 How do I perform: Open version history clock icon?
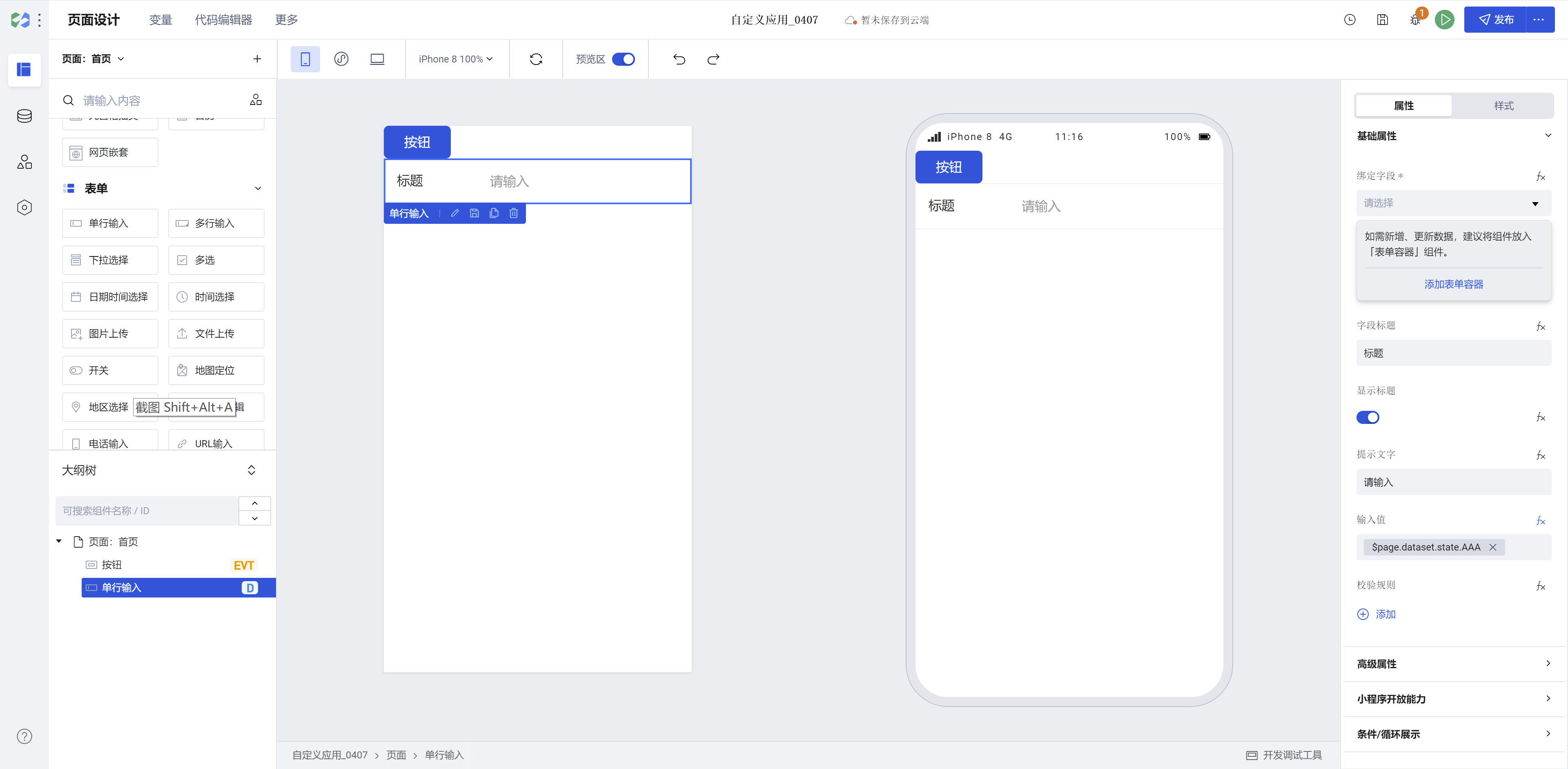1350,20
